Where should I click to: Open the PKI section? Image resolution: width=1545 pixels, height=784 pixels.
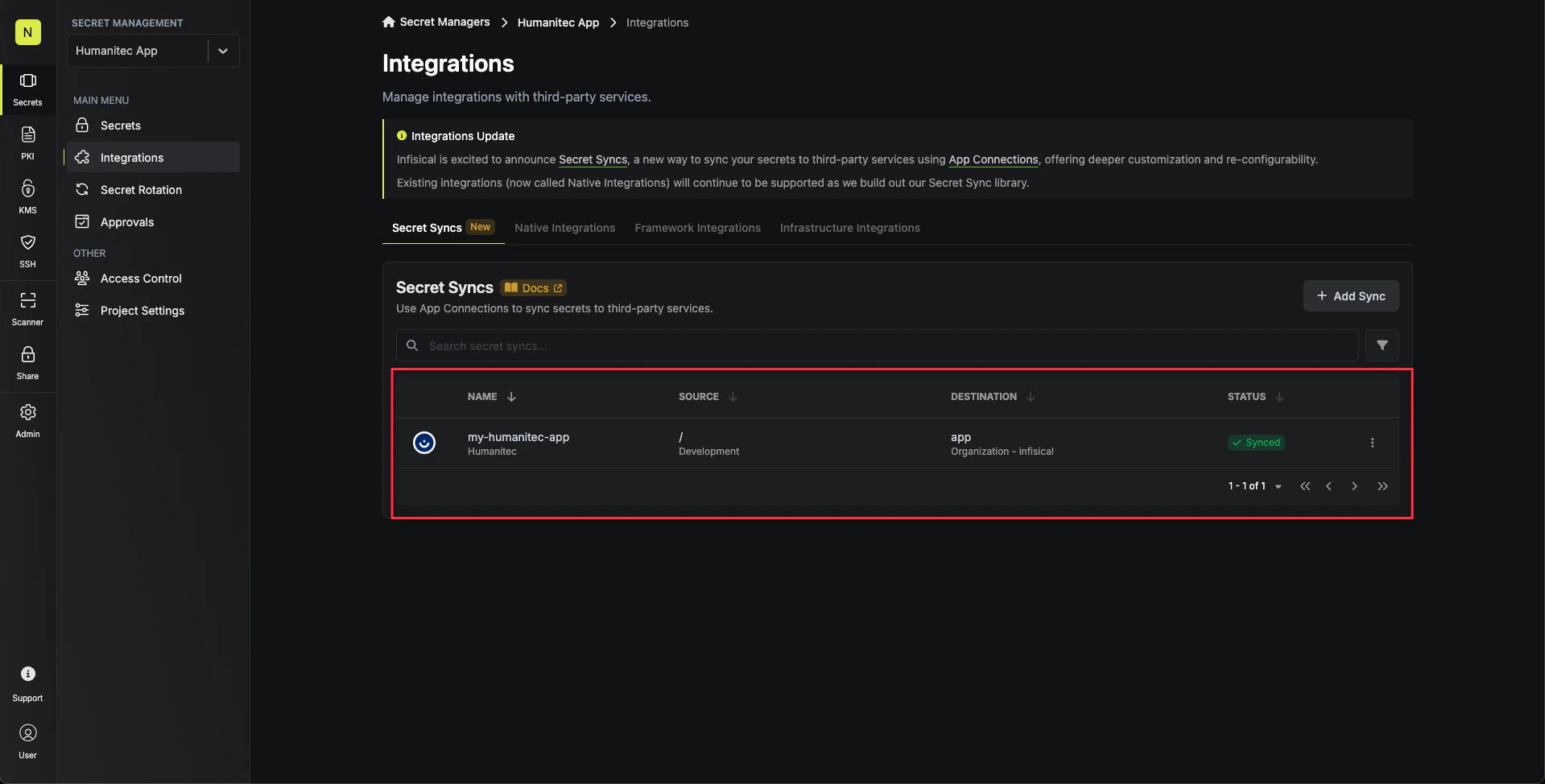27,142
